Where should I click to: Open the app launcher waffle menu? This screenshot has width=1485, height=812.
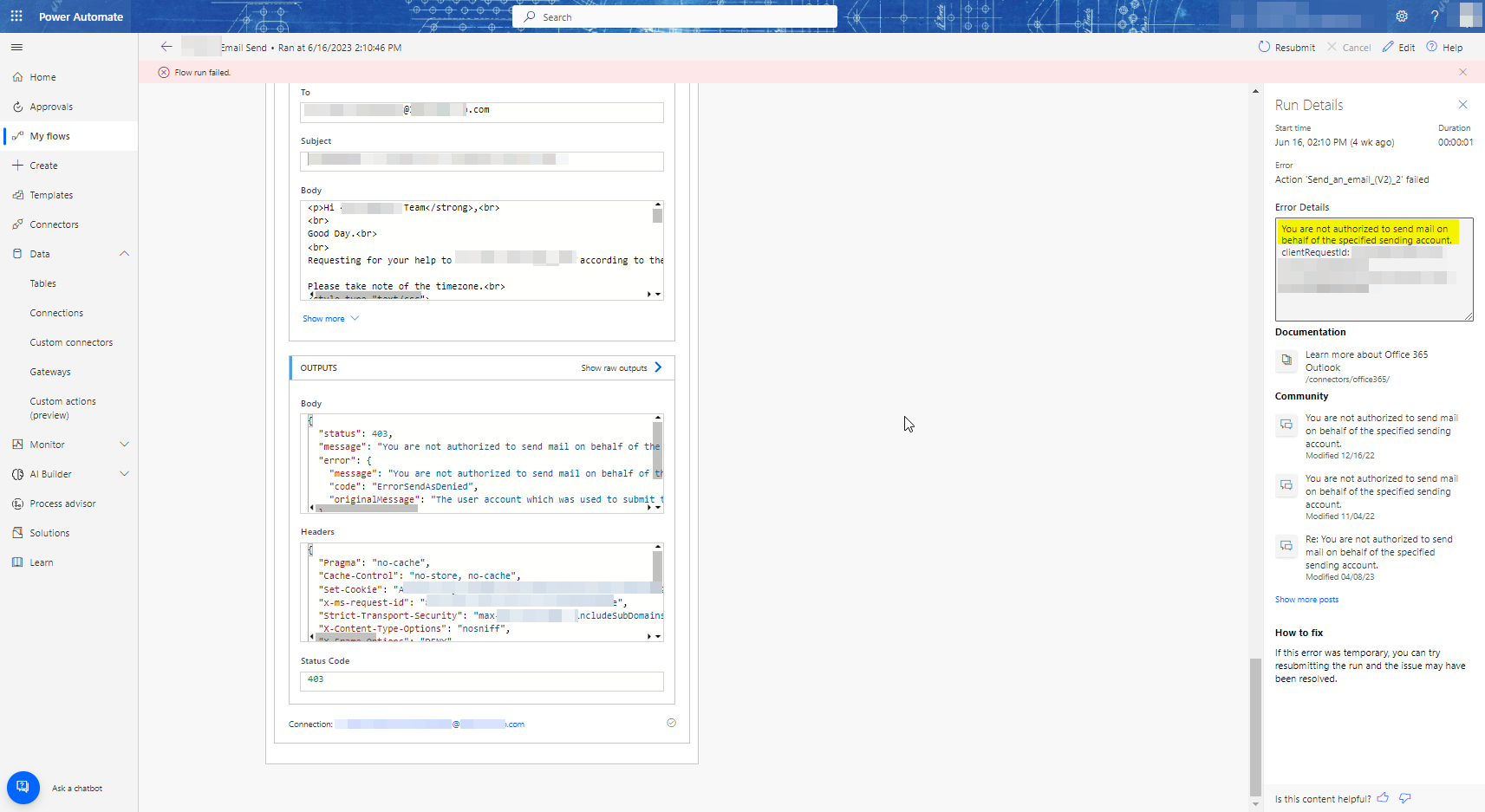pos(16,16)
